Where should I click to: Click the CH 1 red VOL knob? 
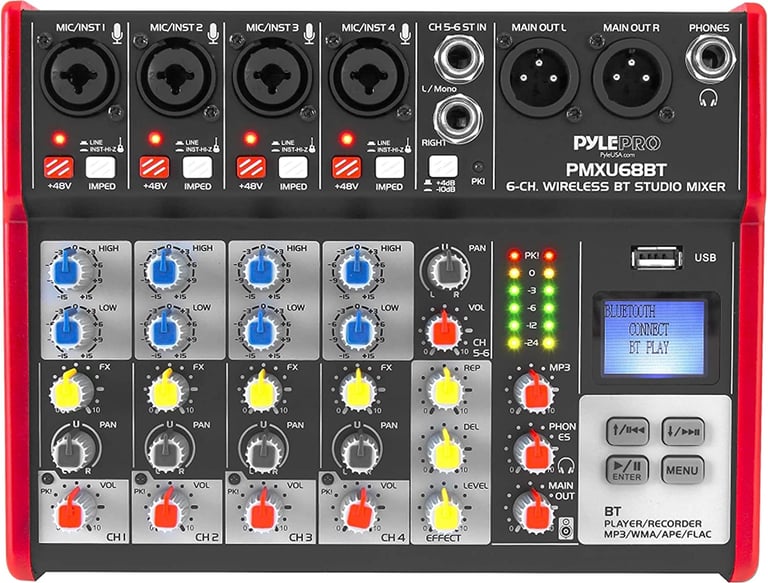(73, 510)
